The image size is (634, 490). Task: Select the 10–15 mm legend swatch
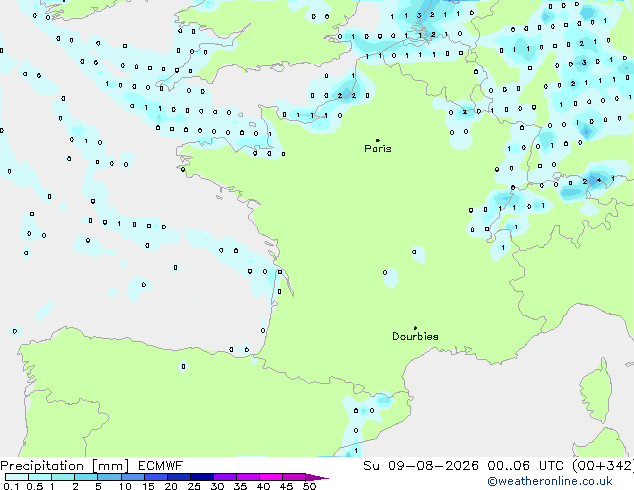click(132, 477)
